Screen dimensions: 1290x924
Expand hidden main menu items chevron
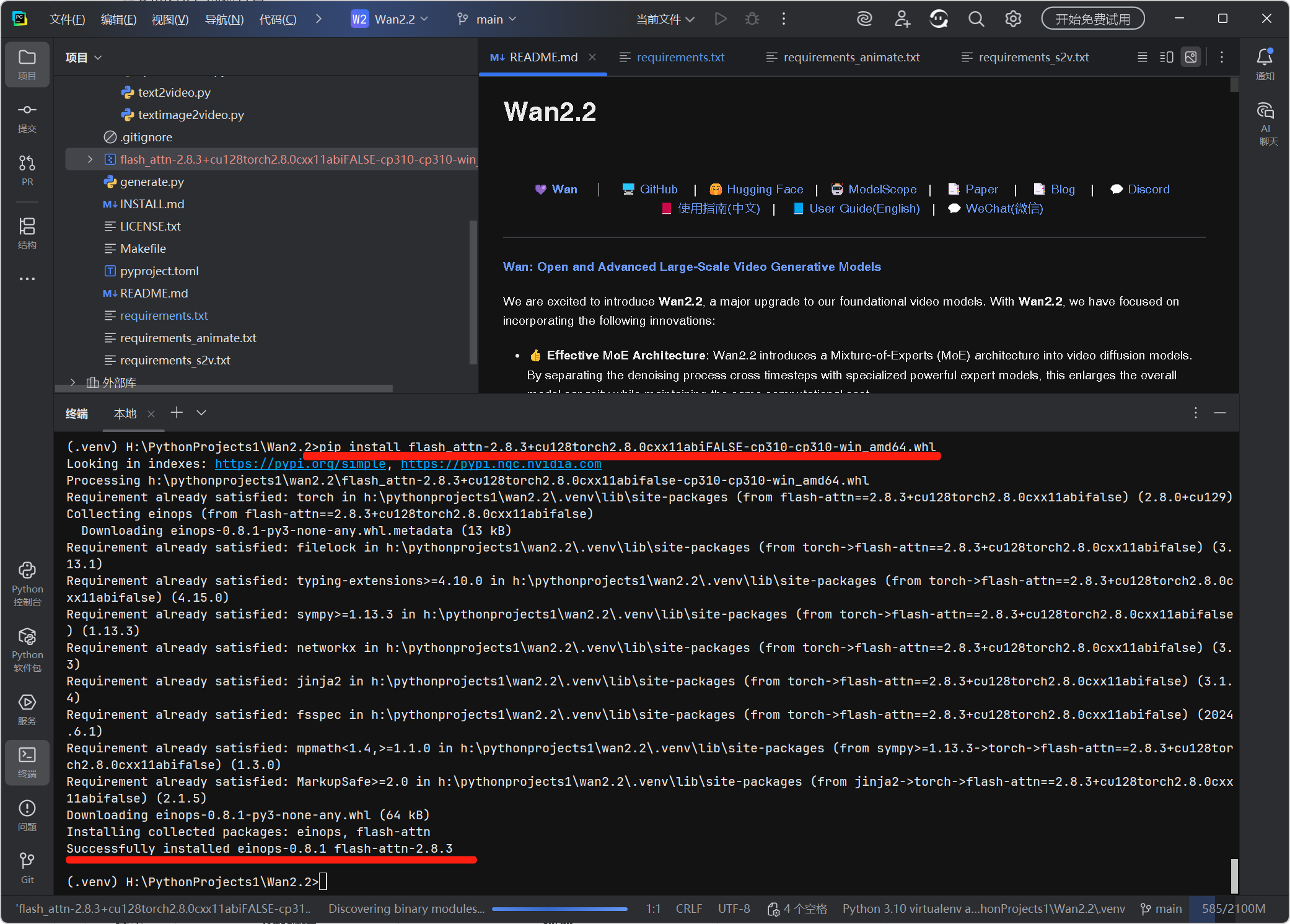[x=318, y=19]
